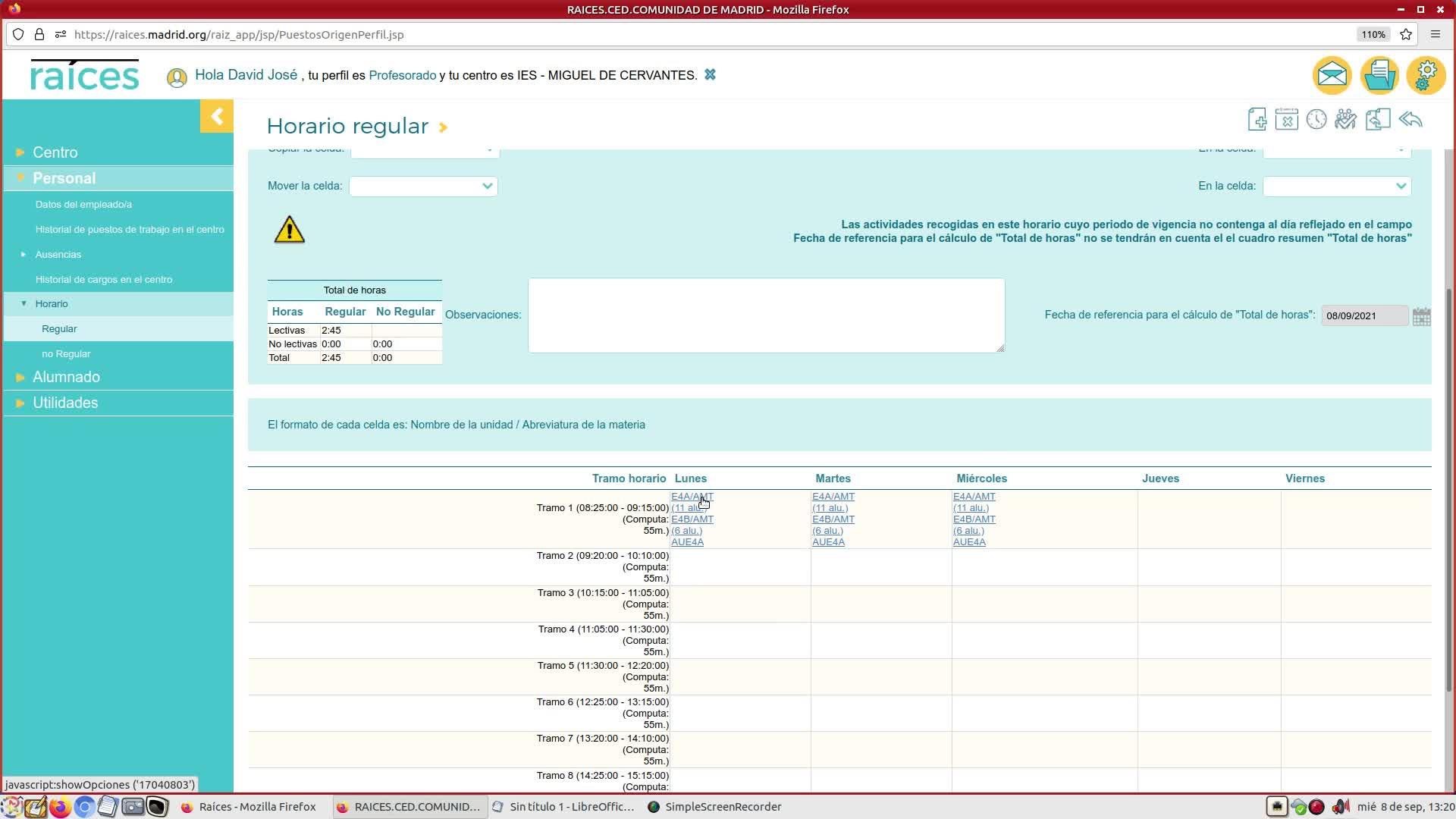Click the calendar delete X icon
Viewport: 1456px width, 819px height.
(1287, 120)
